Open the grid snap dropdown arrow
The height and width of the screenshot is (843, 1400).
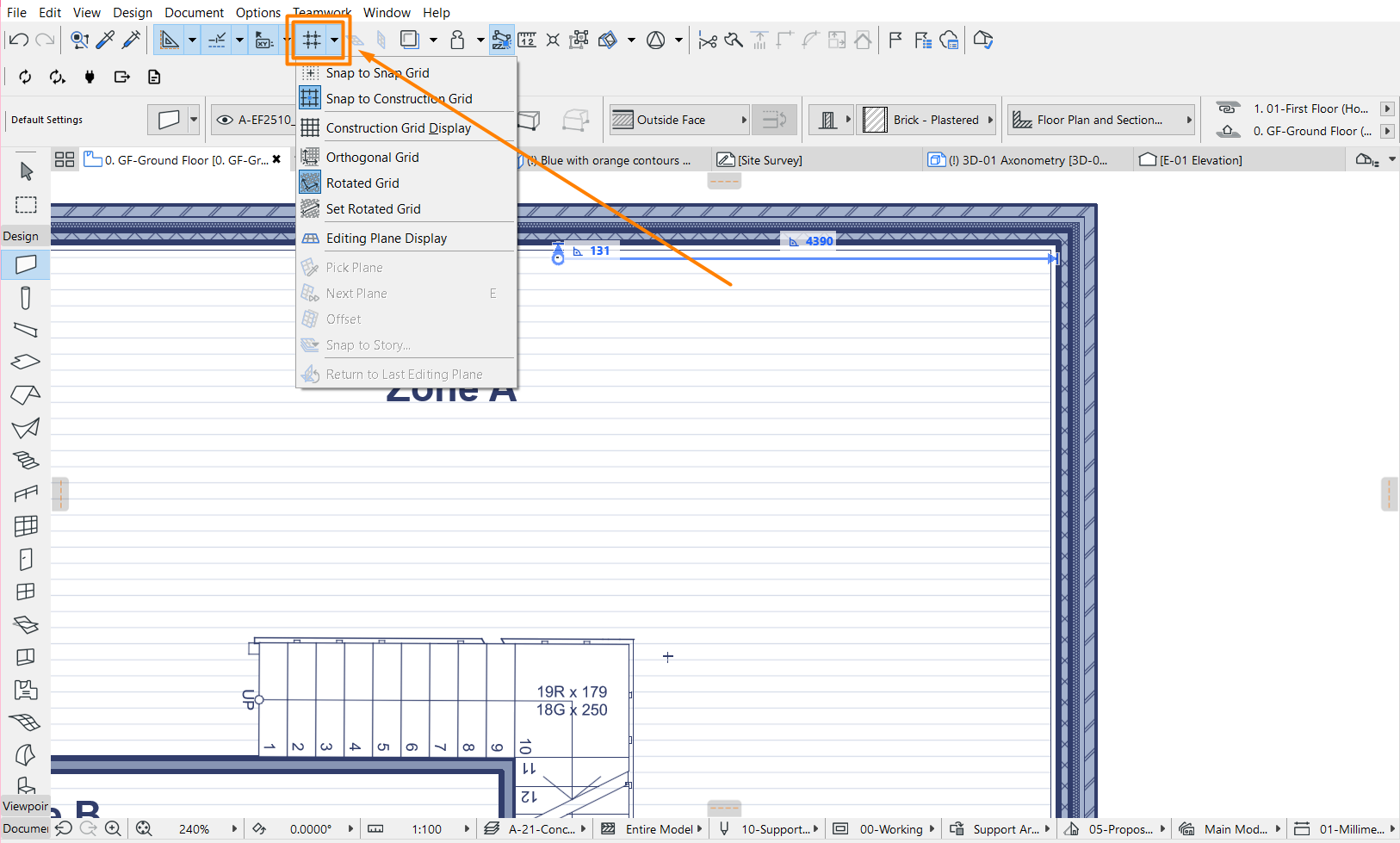pyautogui.click(x=334, y=40)
